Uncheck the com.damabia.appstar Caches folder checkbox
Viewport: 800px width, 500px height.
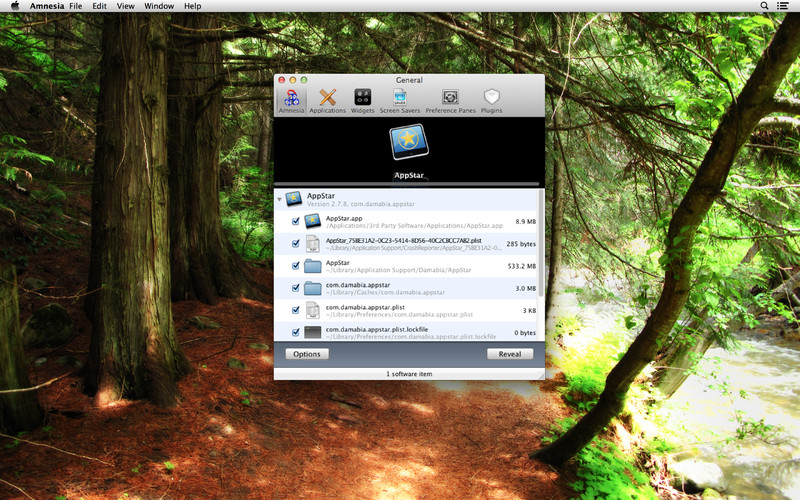click(x=296, y=288)
